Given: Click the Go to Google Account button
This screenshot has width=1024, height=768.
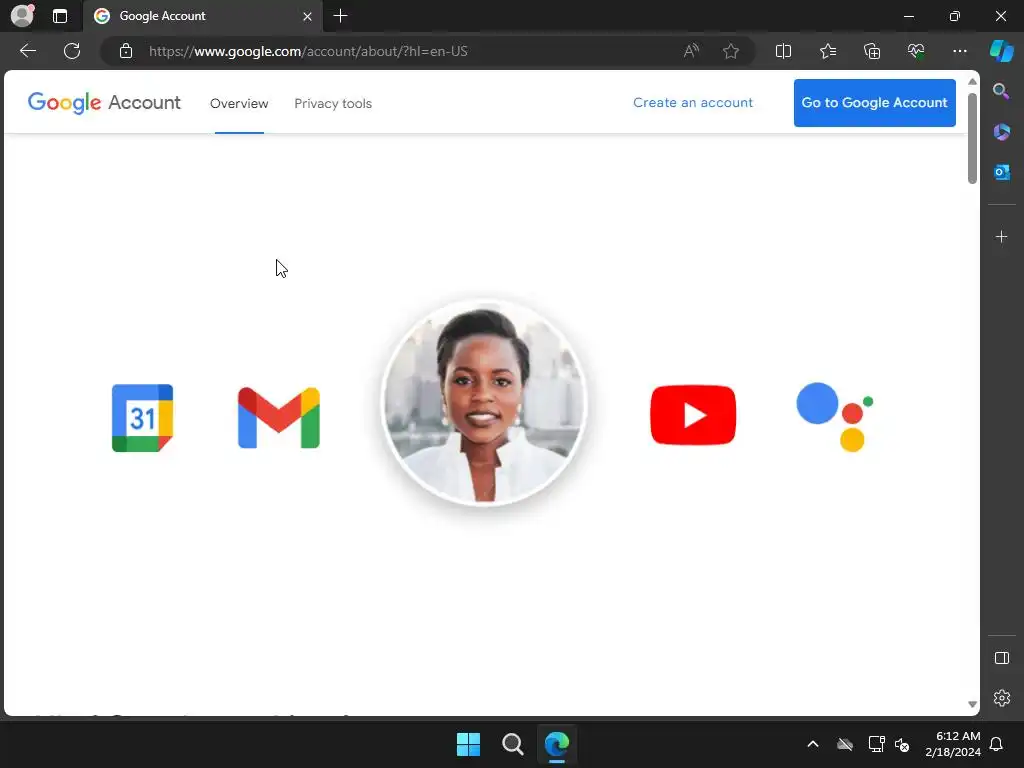Looking at the screenshot, I should 874,103.
